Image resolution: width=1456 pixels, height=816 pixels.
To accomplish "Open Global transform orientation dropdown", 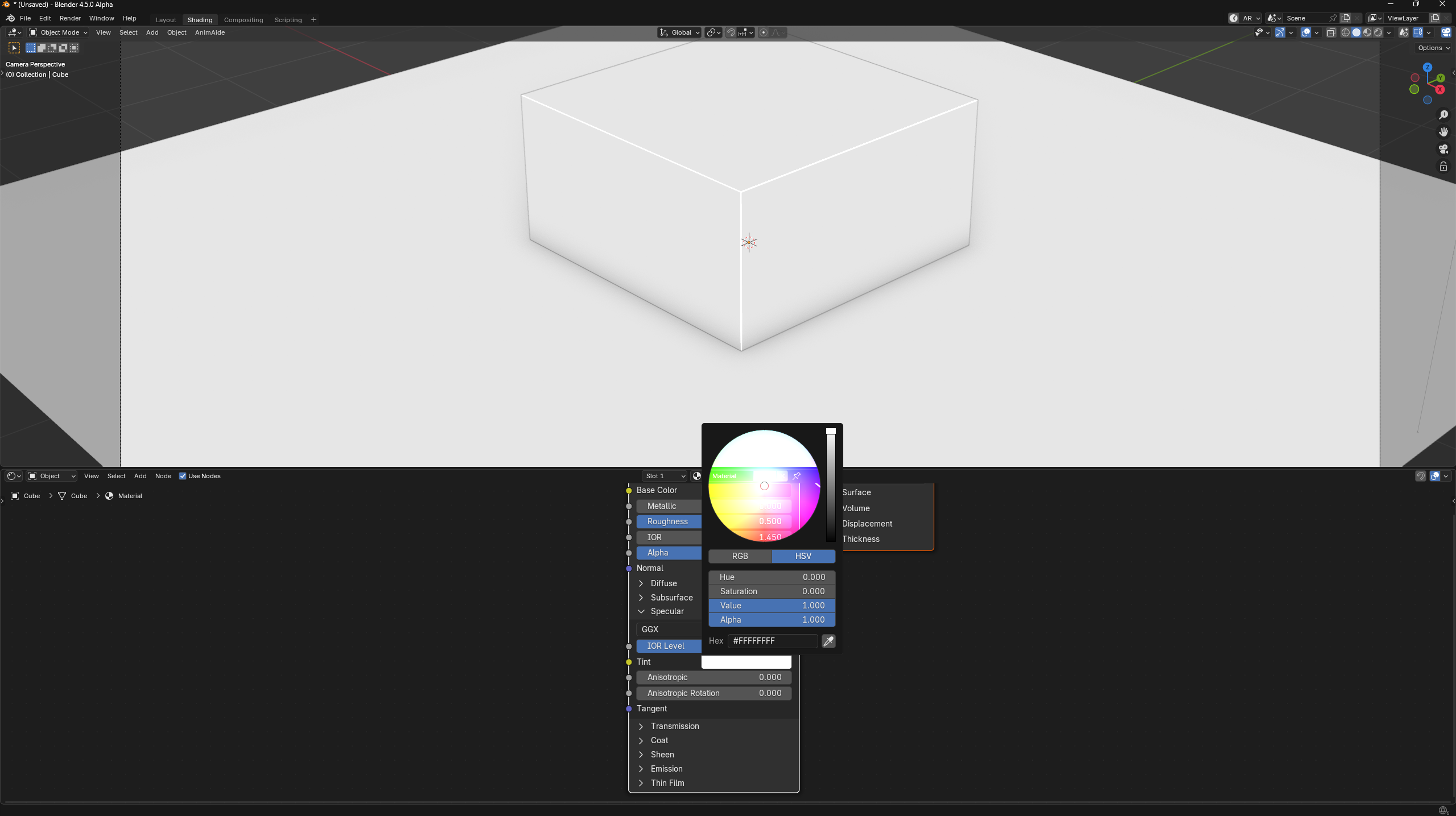I will (679, 32).
